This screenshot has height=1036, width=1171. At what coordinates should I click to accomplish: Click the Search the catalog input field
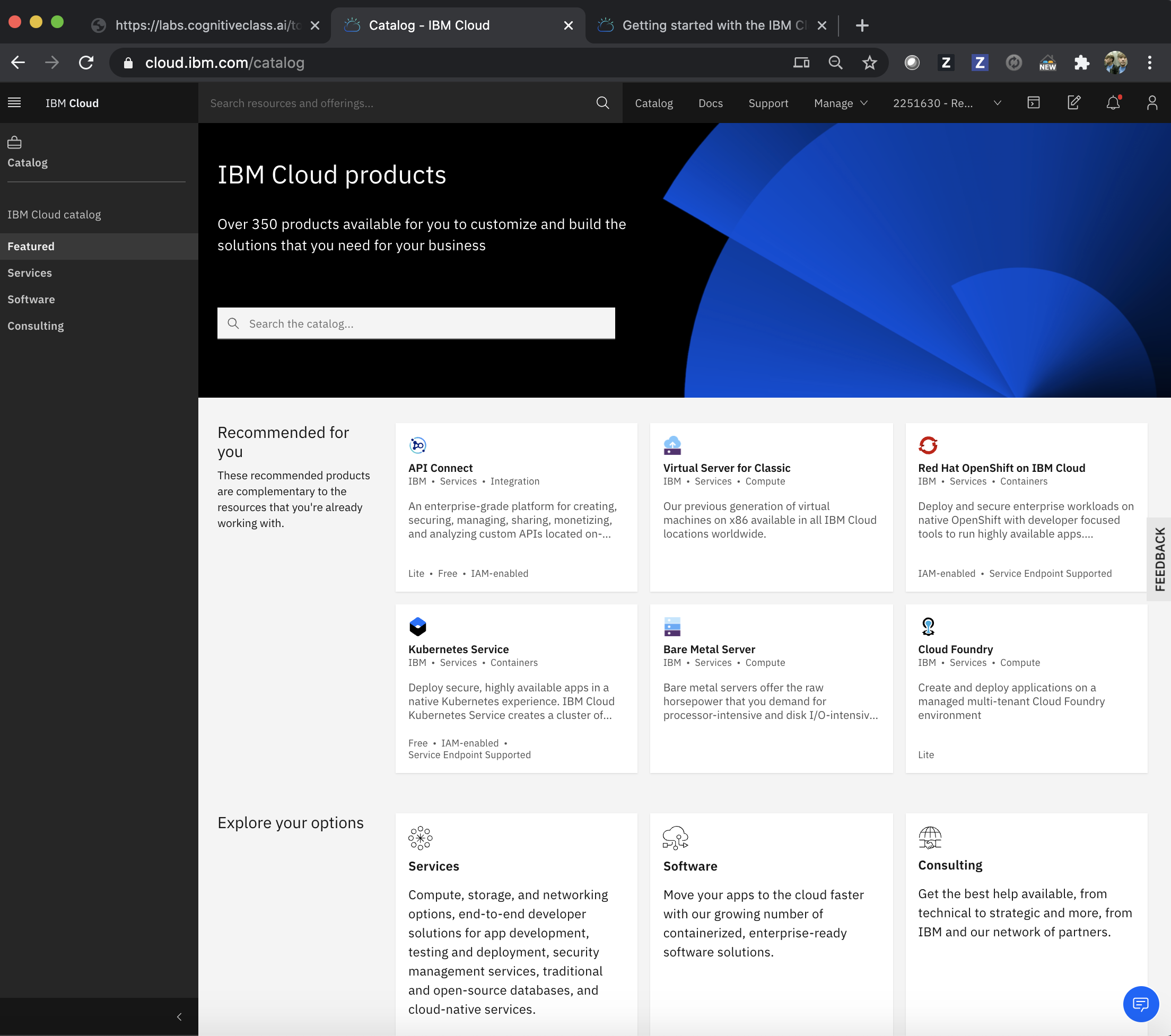416,323
